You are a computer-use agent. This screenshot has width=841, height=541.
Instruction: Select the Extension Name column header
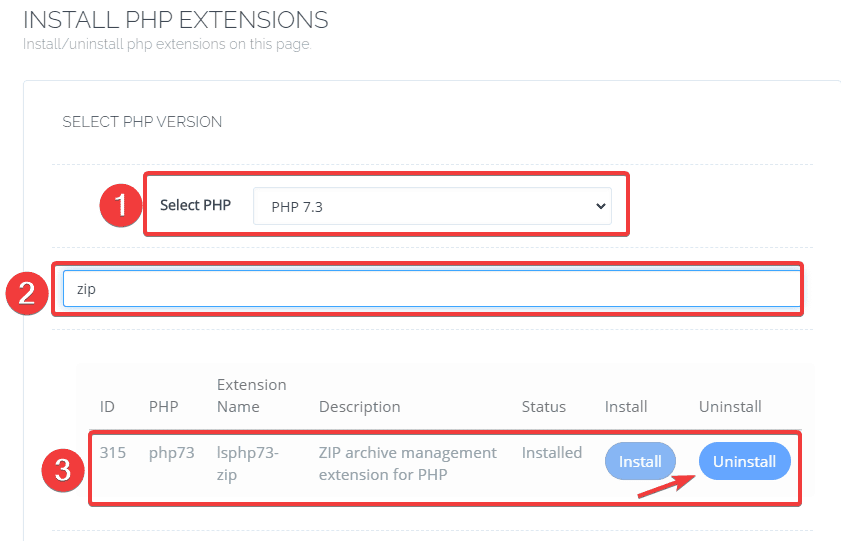click(x=251, y=396)
